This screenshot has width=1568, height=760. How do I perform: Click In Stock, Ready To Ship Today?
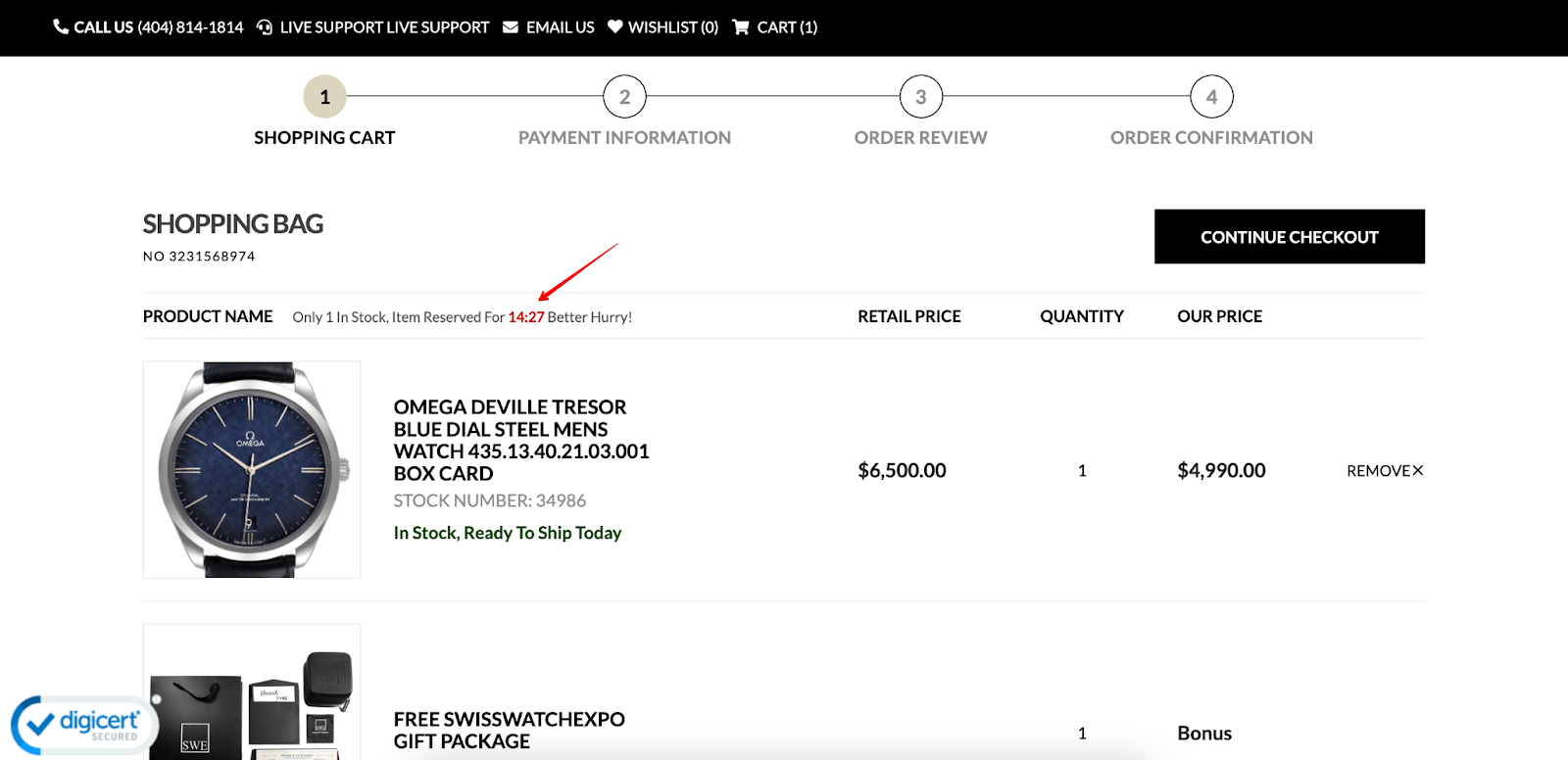[x=508, y=533]
